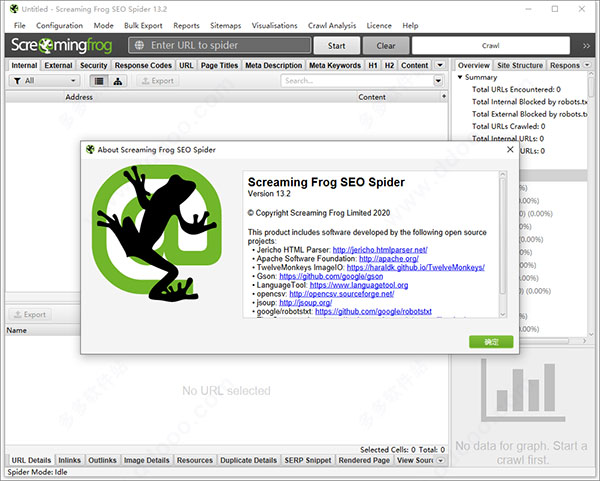Switch to the External tab

(x=58, y=65)
